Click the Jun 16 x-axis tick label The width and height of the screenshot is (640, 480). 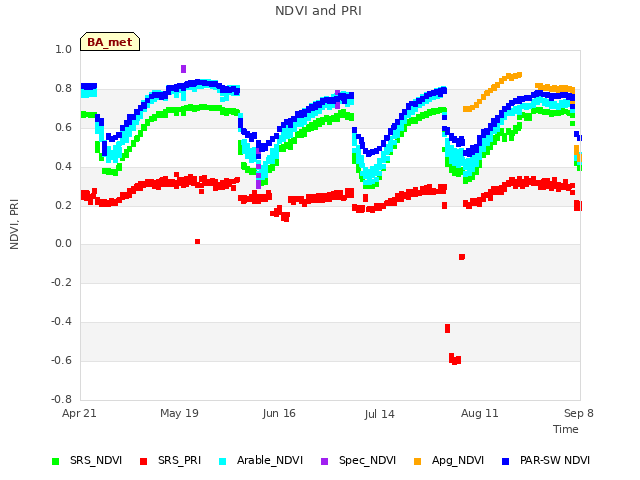pos(279,413)
